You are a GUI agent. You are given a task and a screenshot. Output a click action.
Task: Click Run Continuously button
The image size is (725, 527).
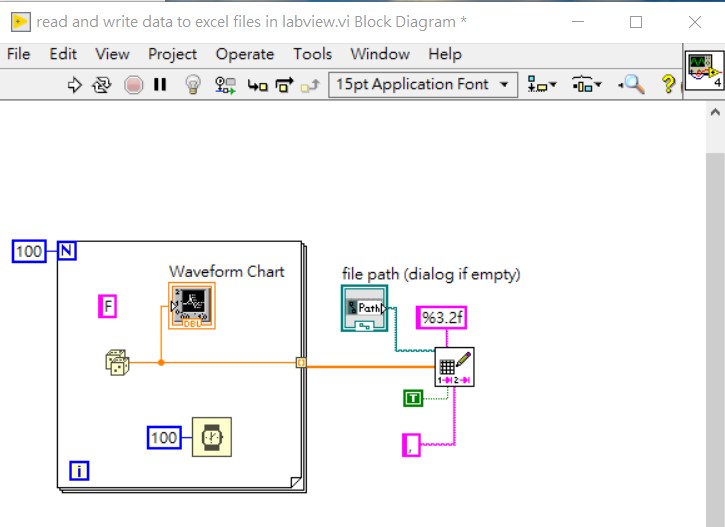pos(102,85)
